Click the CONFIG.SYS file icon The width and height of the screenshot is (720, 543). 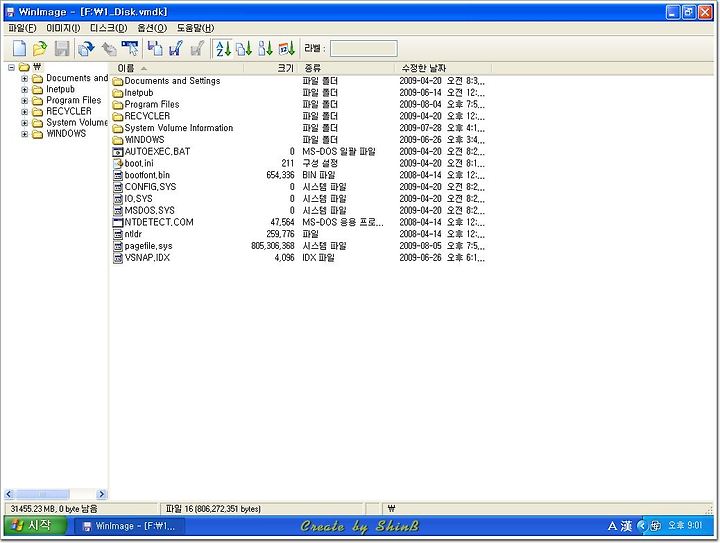click(x=118, y=187)
